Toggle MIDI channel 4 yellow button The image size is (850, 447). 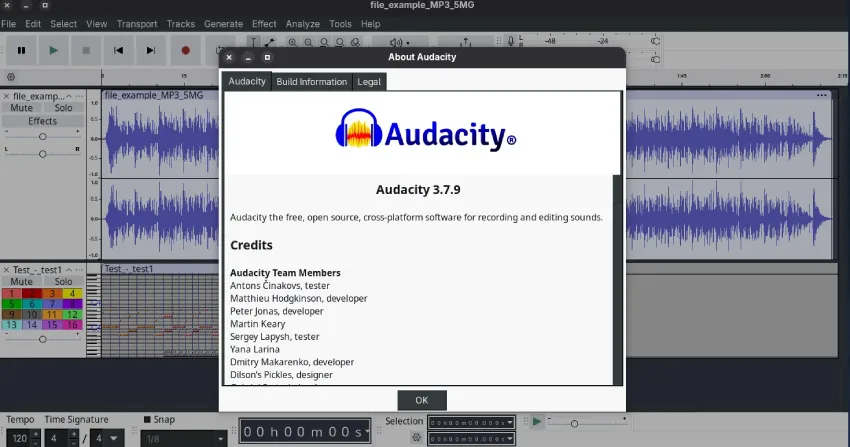(72, 294)
